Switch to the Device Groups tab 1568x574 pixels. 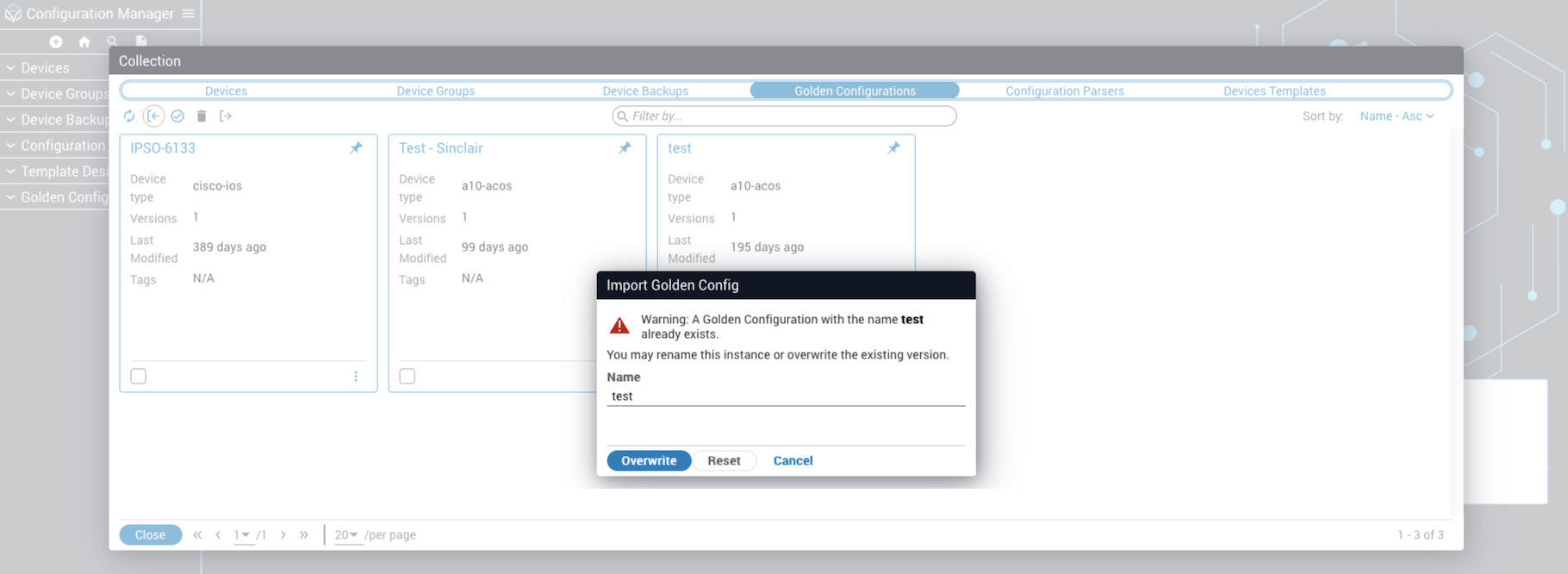click(435, 90)
